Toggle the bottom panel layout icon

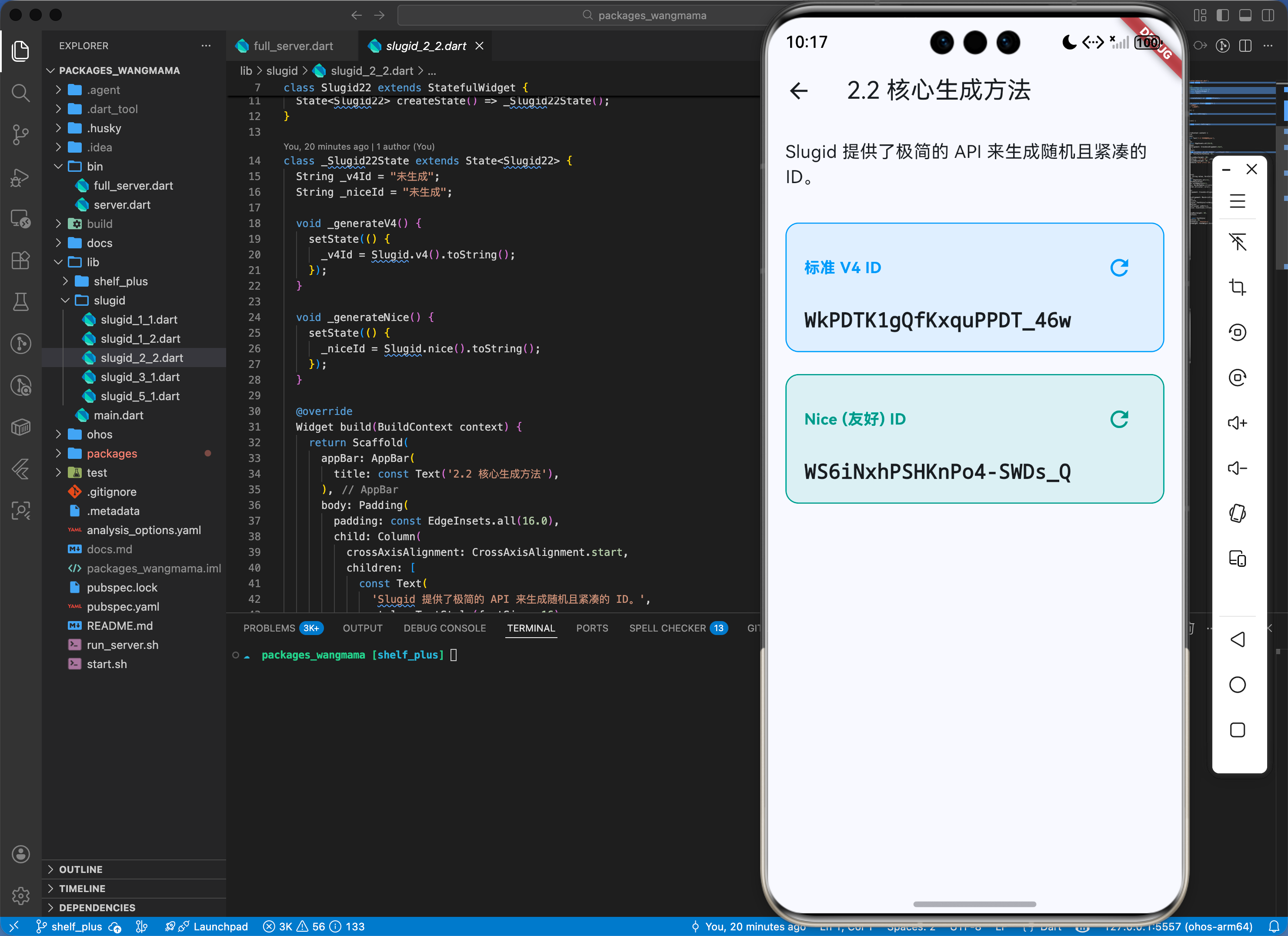click(x=1245, y=15)
